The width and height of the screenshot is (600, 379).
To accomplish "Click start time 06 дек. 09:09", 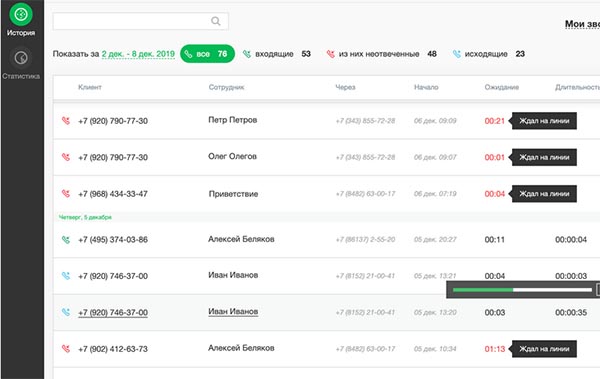I will tap(435, 121).
